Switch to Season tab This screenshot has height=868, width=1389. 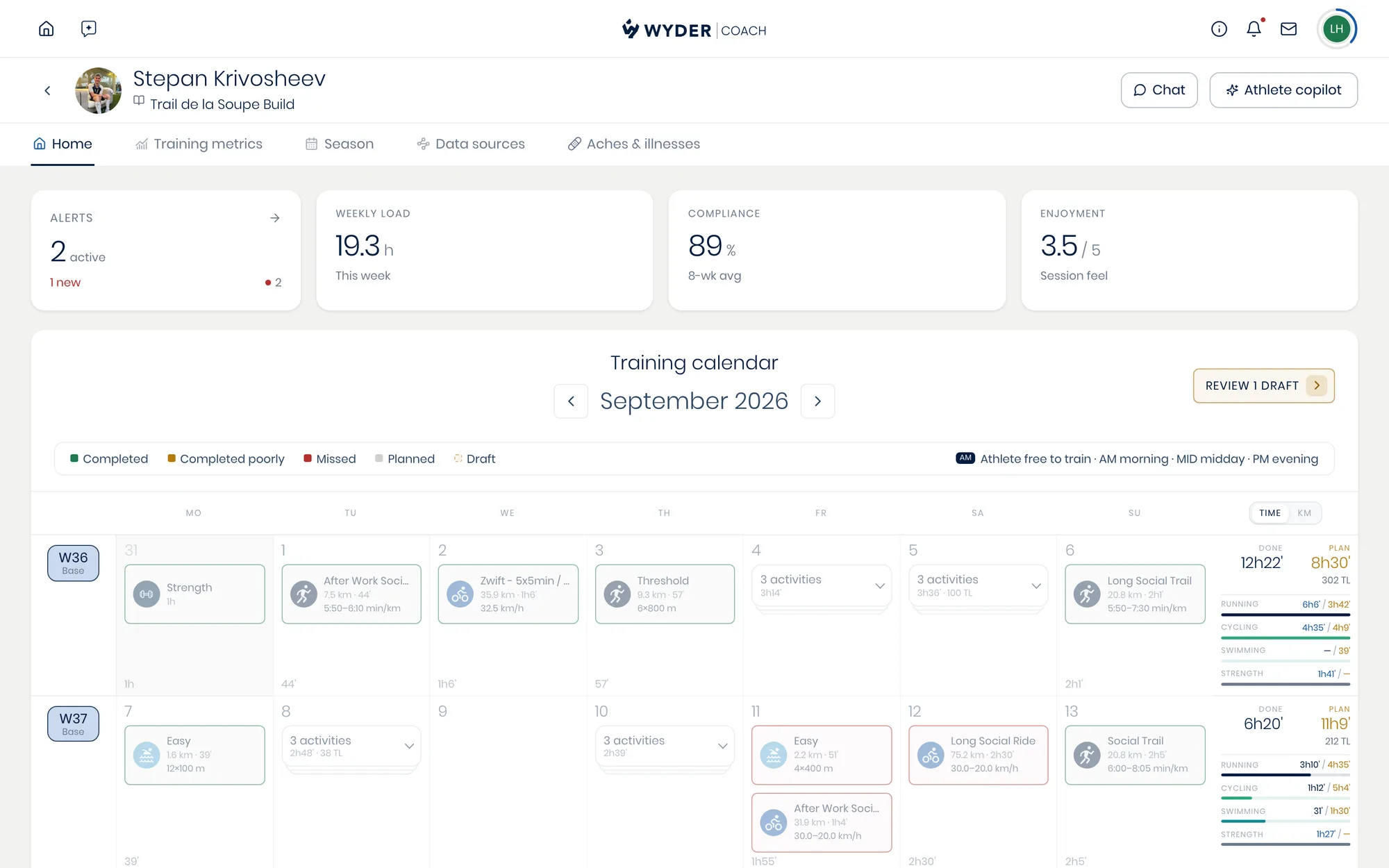340,144
